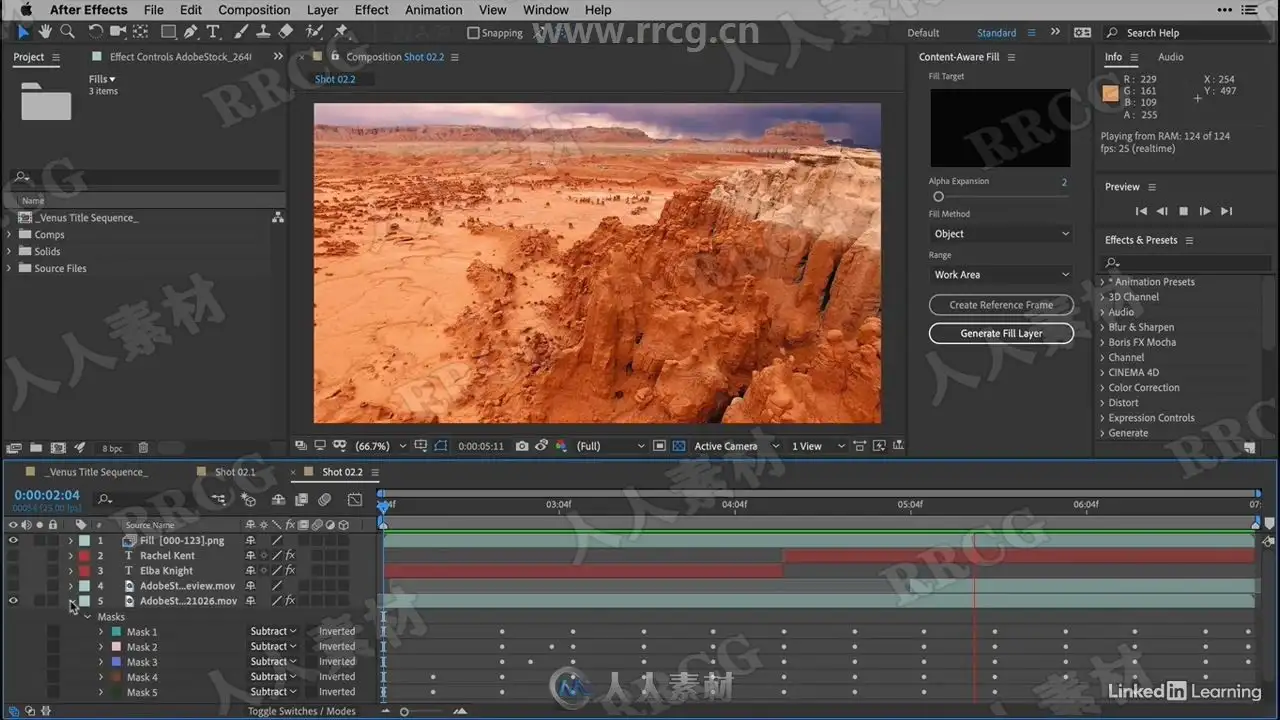Select the Eraser tool

tap(286, 32)
